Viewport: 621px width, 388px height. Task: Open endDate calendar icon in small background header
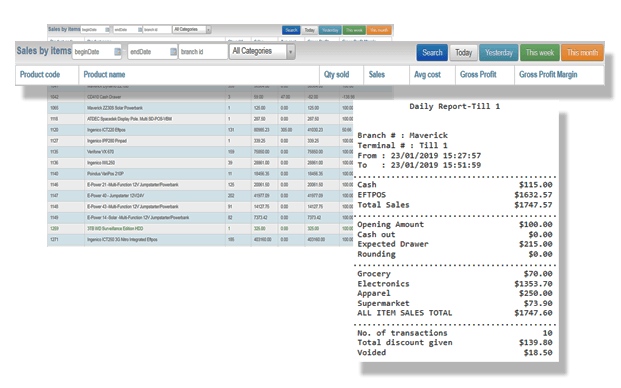[x=140, y=30]
